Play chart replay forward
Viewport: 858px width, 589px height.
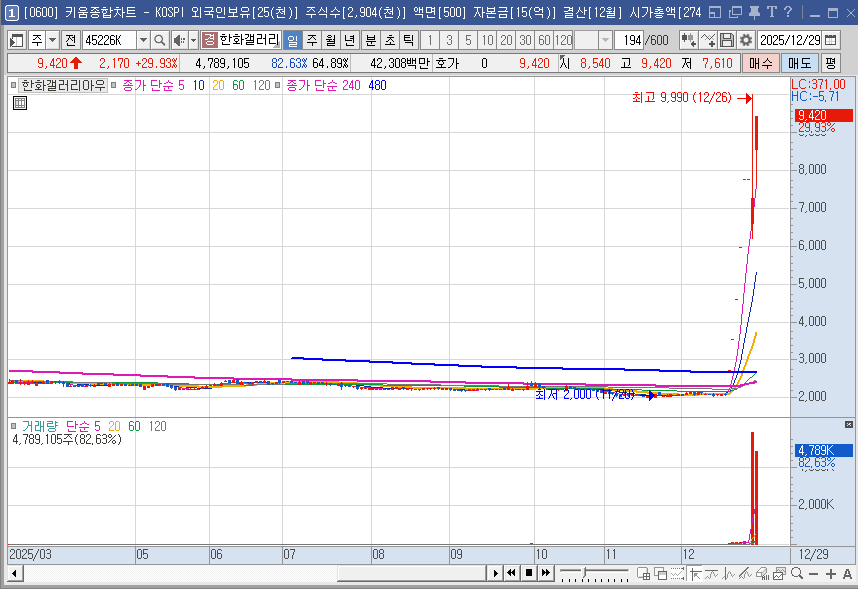point(495,573)
